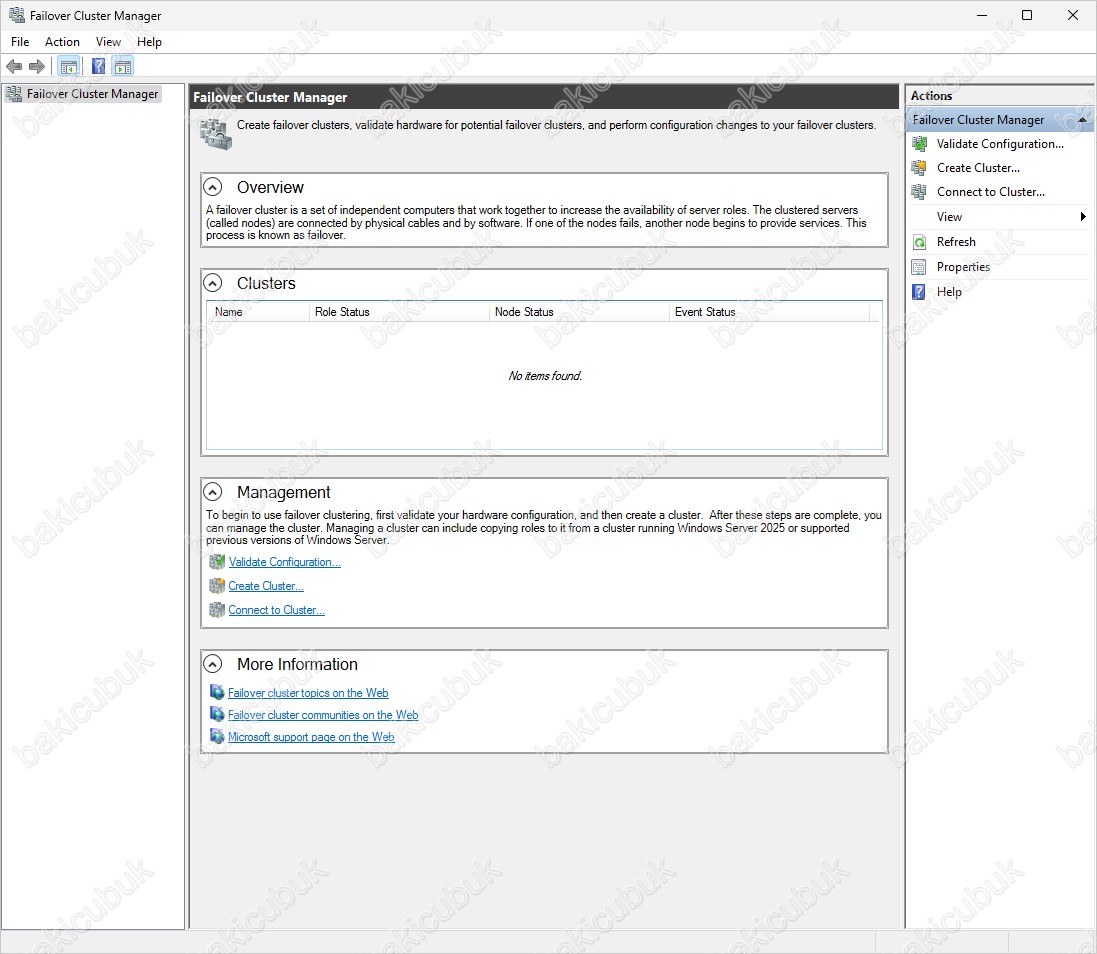Collapse the Management section
This screenshot has width=1097, height=954.
point(213,492)
